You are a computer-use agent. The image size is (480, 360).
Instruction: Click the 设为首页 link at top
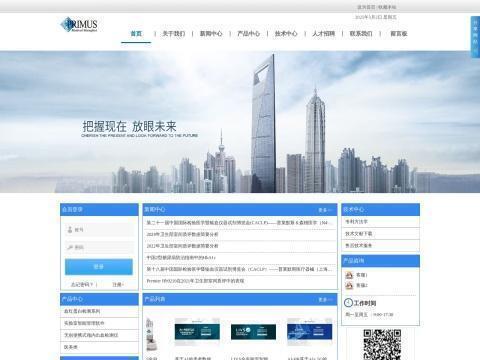tap(366, 7)
